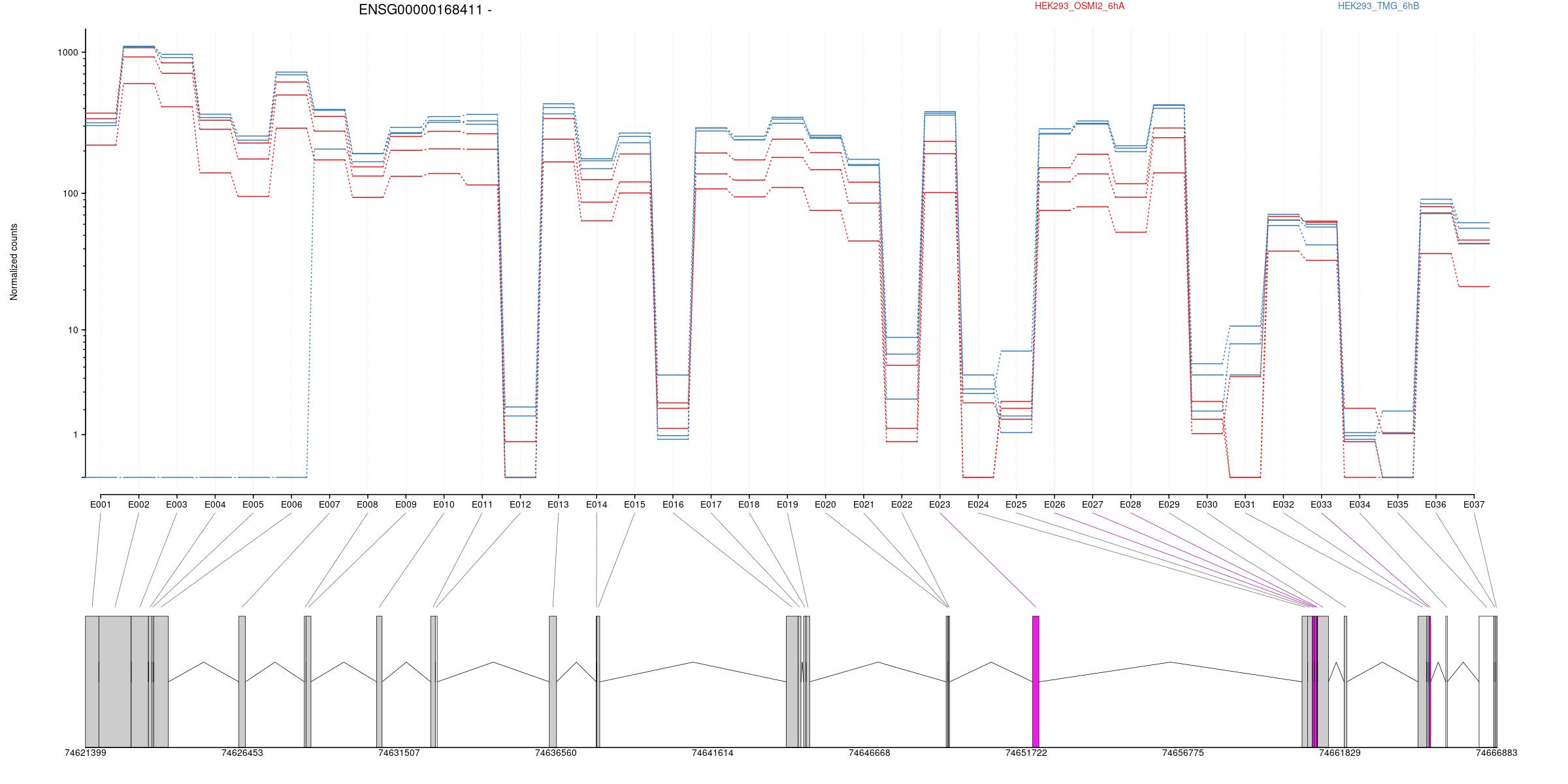This screenshot has width=1568, height=784.
Task: Select the white unfilled exon box above 74666883
Action: pos(1486,681)
